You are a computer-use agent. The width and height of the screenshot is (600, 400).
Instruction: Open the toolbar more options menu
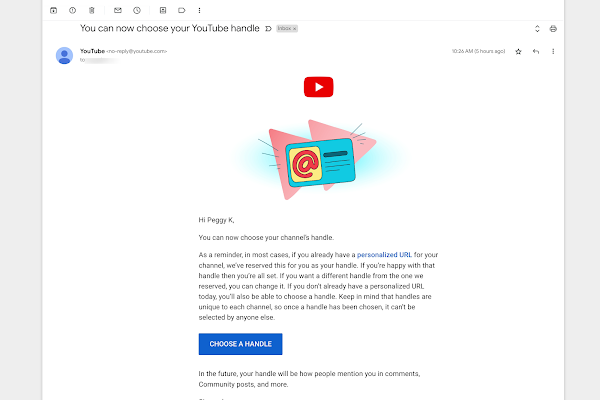pyautogui.click(x=199, y=10)
